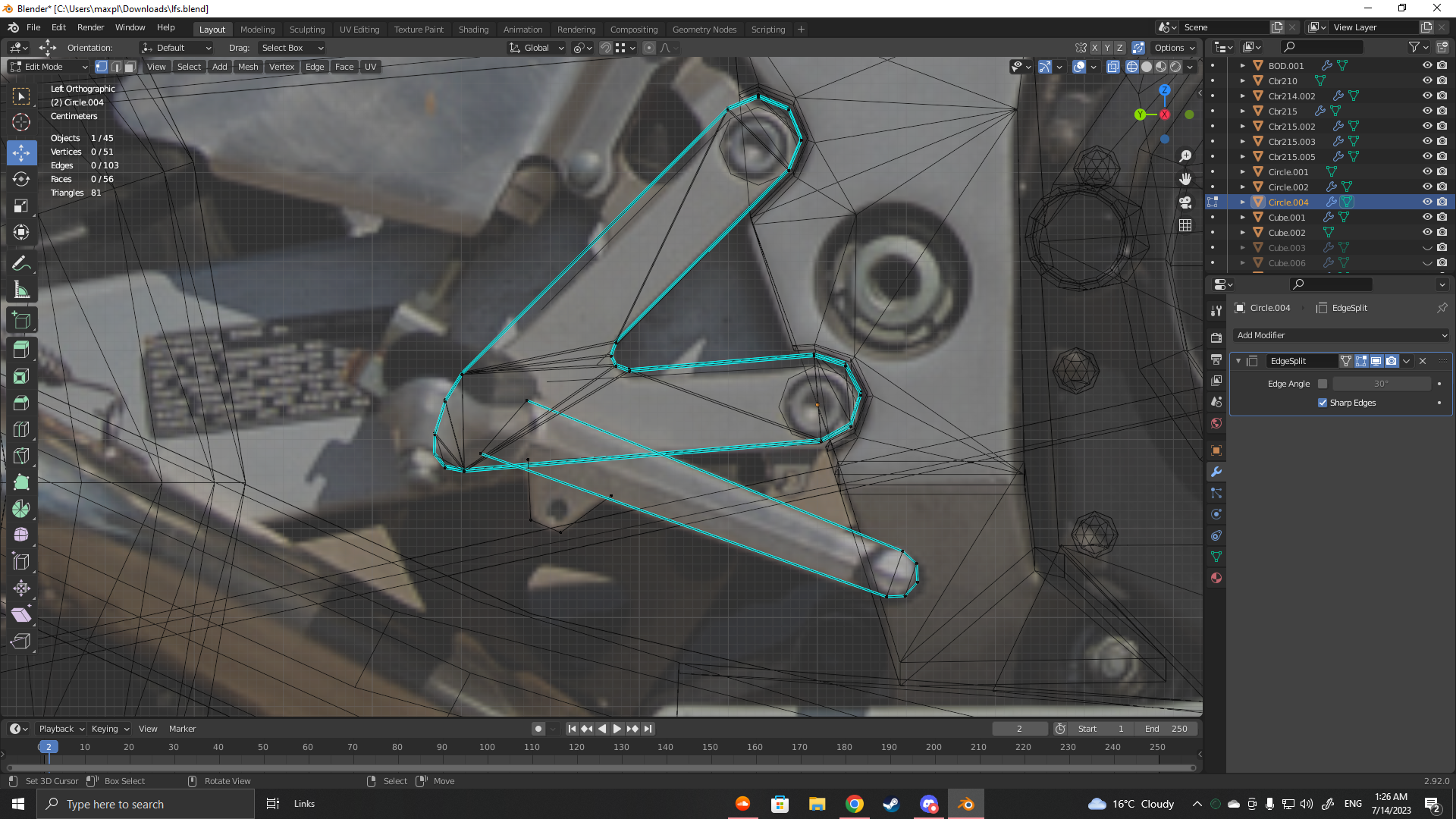Screen dimensions: 1456x819
Task: Activate the Annotate pencil tool
Action: pos(21,263)
